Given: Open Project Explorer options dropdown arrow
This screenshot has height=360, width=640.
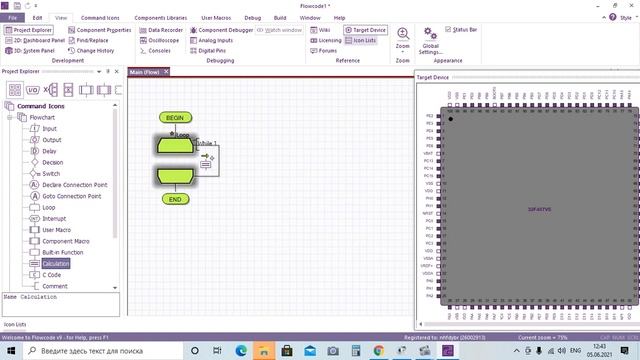Looking at the screenshot, I should click(99, 71).
